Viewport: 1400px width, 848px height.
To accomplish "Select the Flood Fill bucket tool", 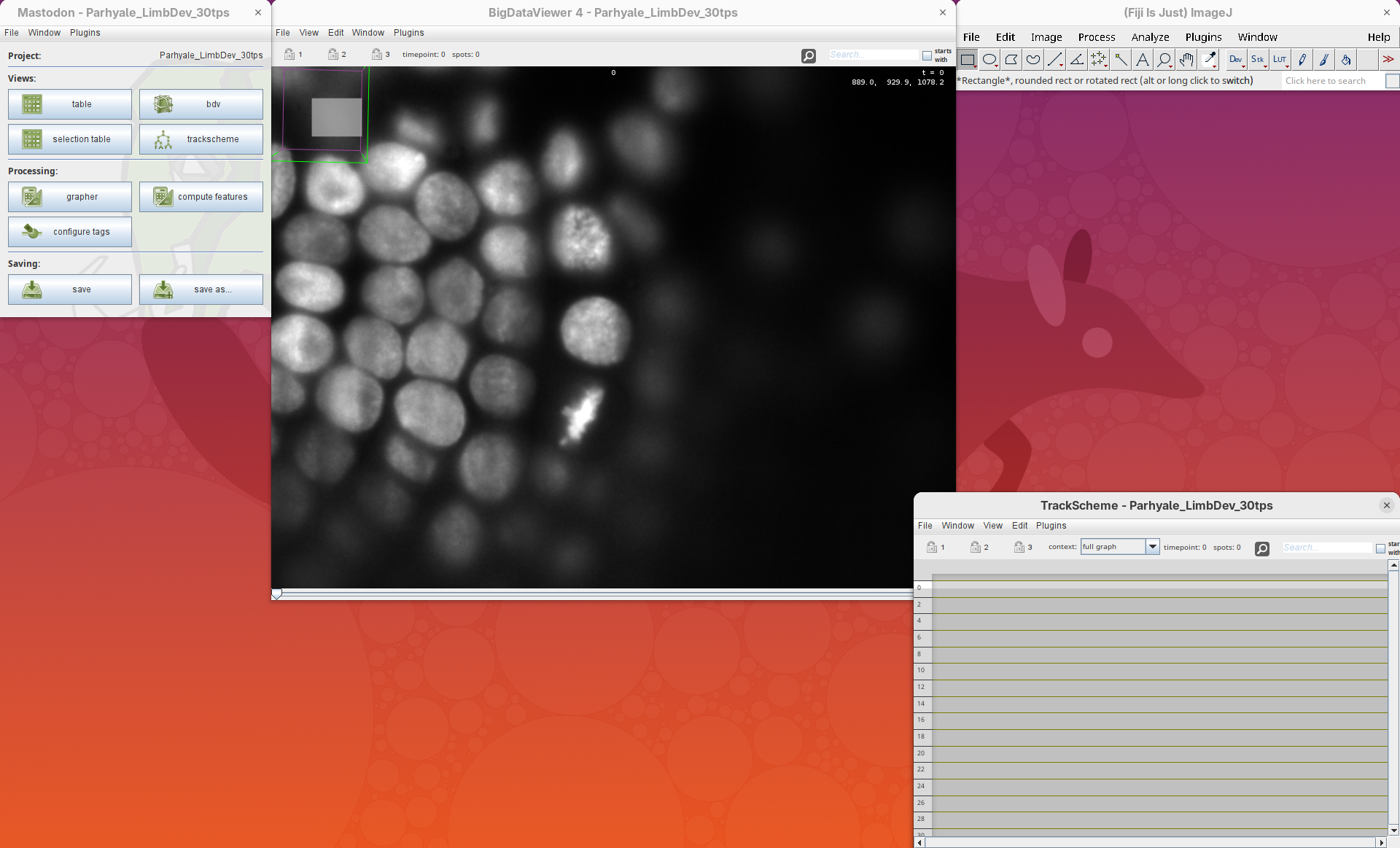I will [1346, 60].
